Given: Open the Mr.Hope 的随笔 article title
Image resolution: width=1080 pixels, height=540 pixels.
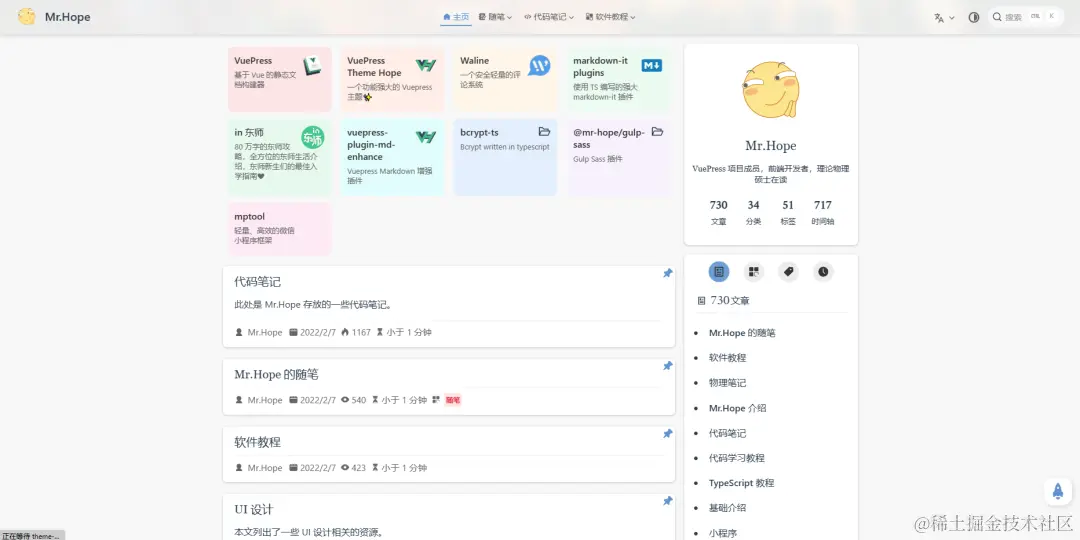Looking at the screenshot, I should click(x=276, y=375).
